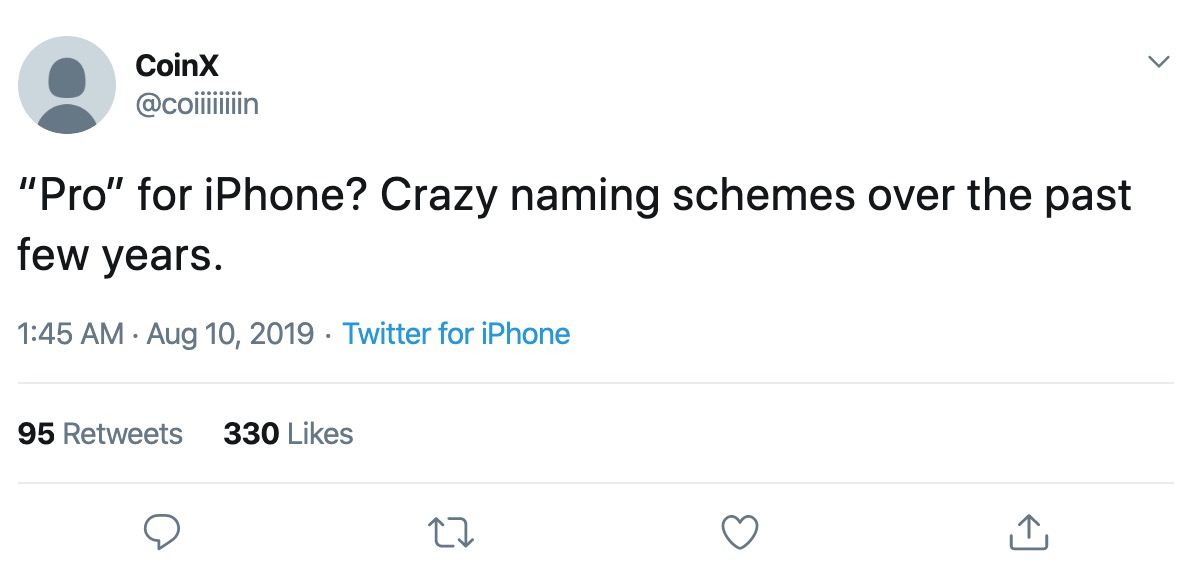The height and width of the screenshot is (578, 1194).
Task: Click the "few years." second line of tweet
Action: [x=120, y=256]
